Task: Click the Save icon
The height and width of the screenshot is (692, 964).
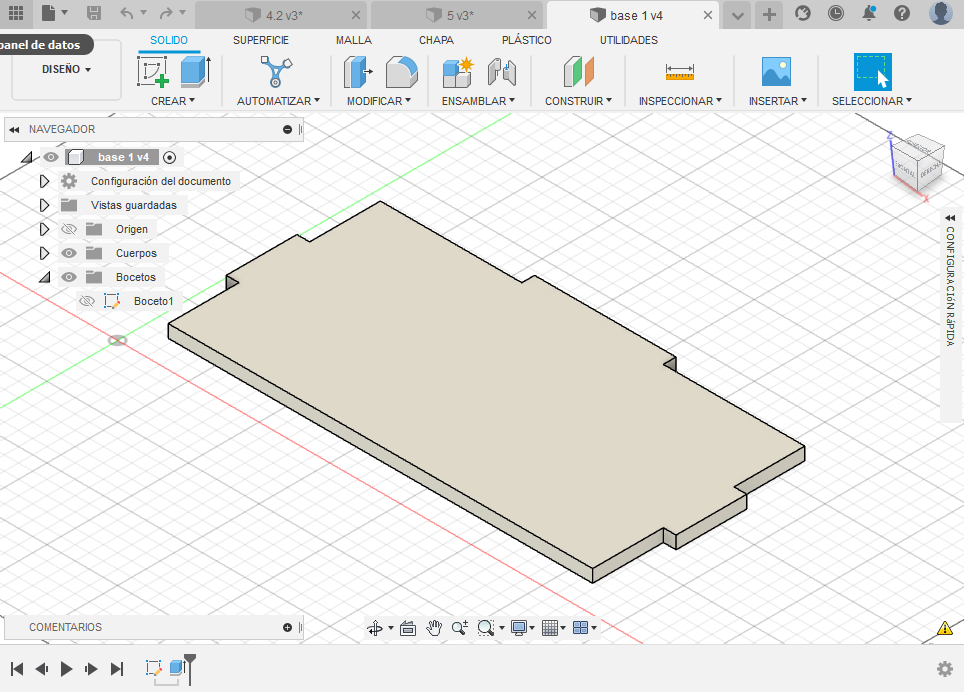Action: pos(93,13)
